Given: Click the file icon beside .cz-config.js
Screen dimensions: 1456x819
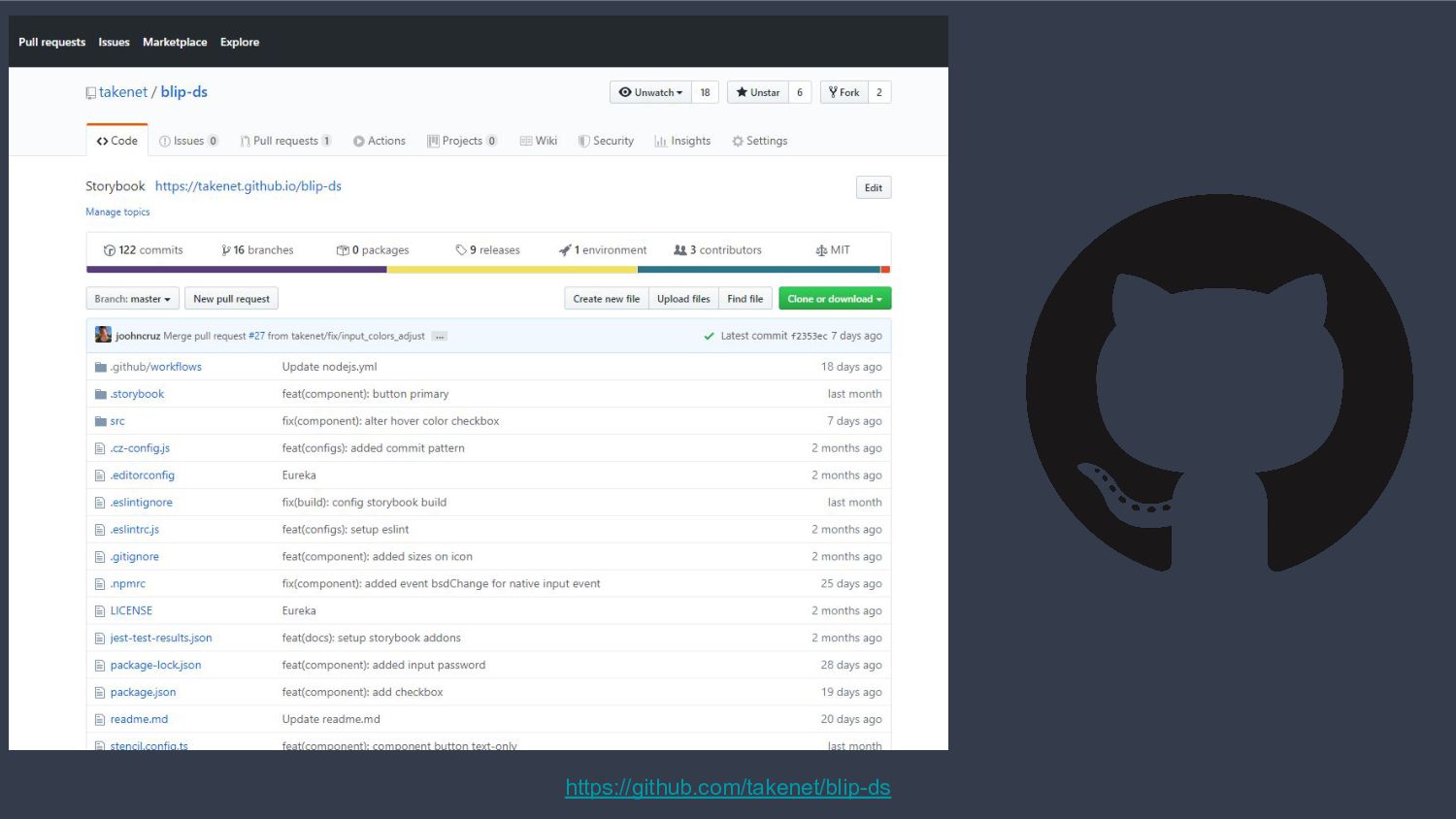Looking at the screenshot, I should (100, 448).
